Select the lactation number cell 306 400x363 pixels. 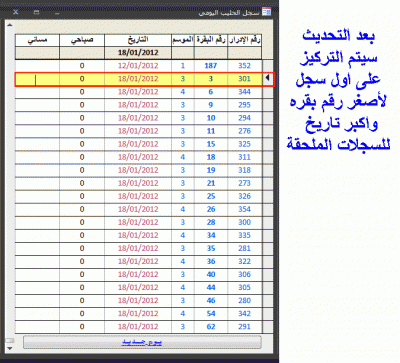click(x=244, y=274)
